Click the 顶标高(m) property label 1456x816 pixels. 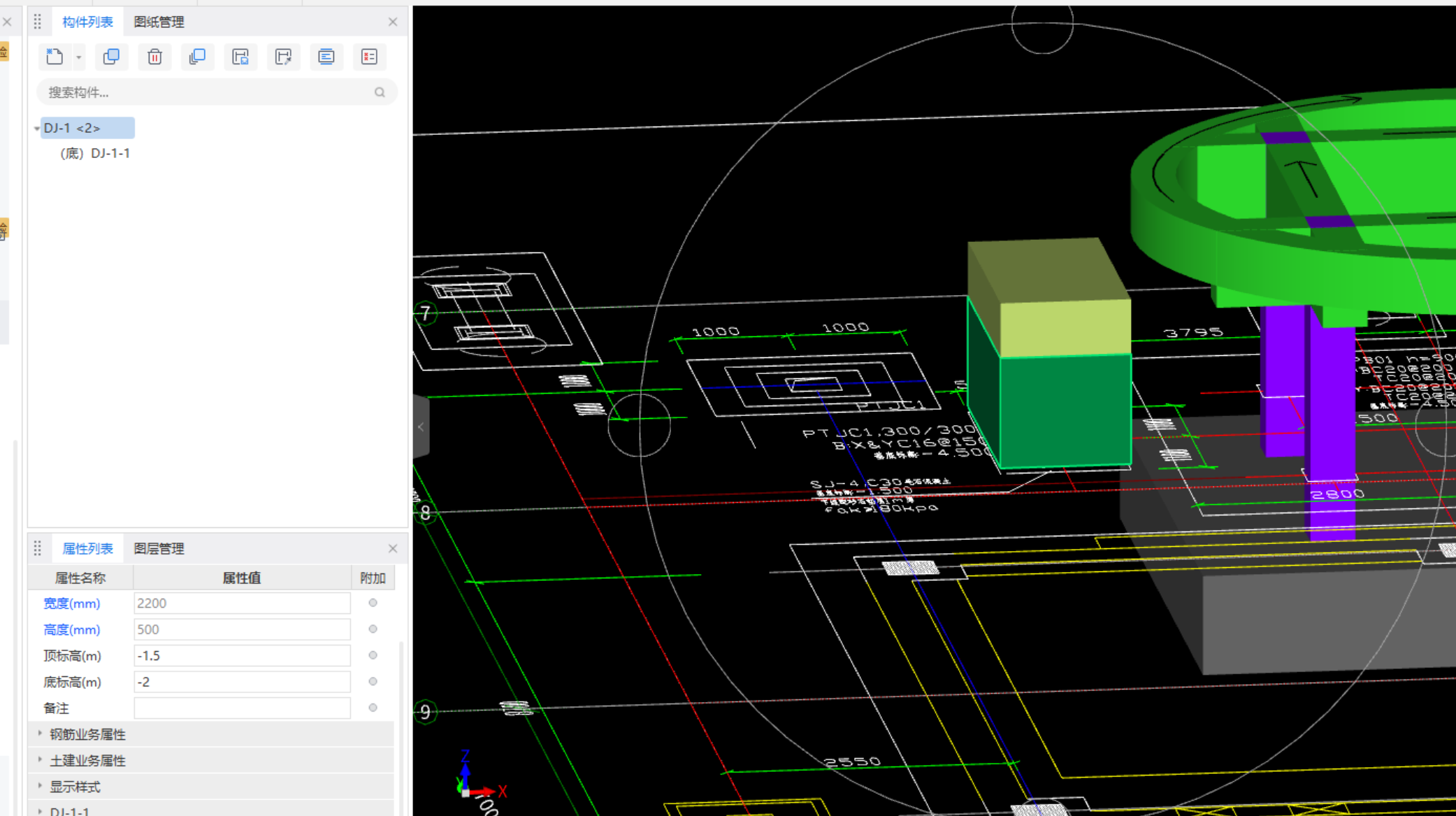(x=72, y=656)
